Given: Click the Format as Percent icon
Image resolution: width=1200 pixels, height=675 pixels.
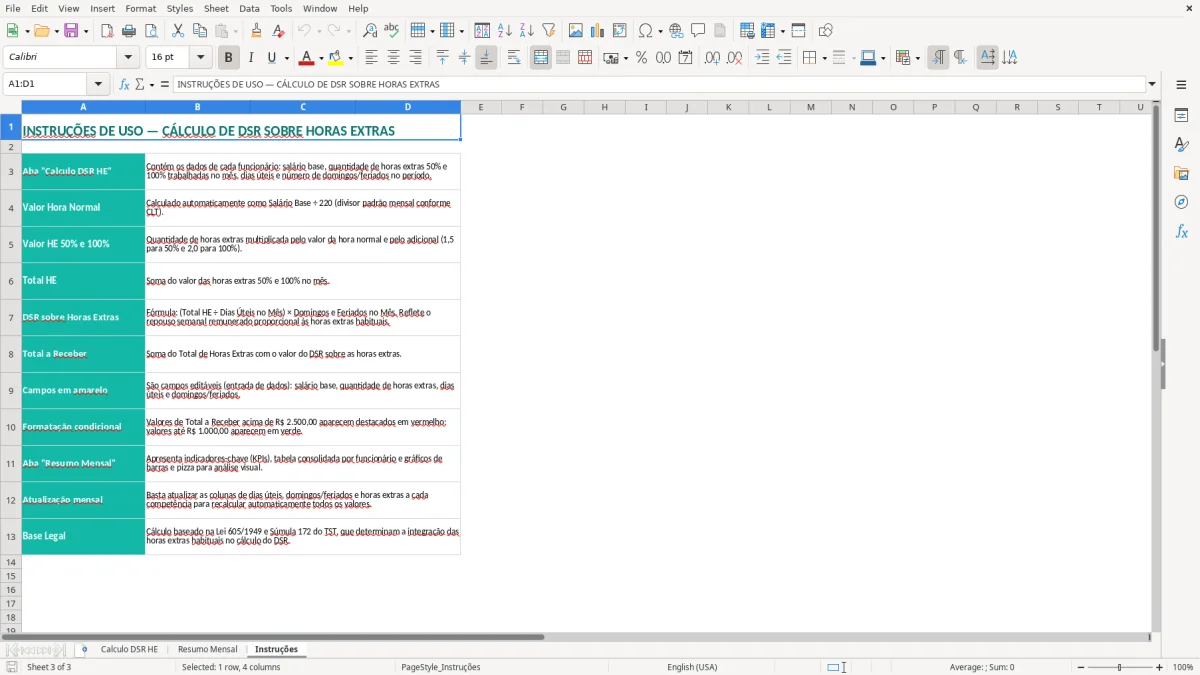Looking at the screenshot, I should pos(641,58).
